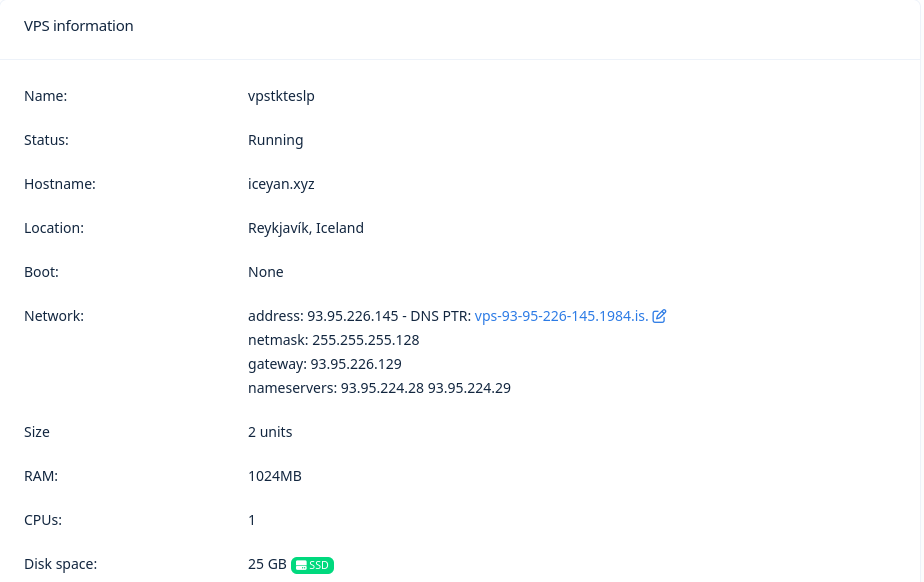Click the VPS information heading
The width and height of the screenshot is (924, 582).
[79, 26]
